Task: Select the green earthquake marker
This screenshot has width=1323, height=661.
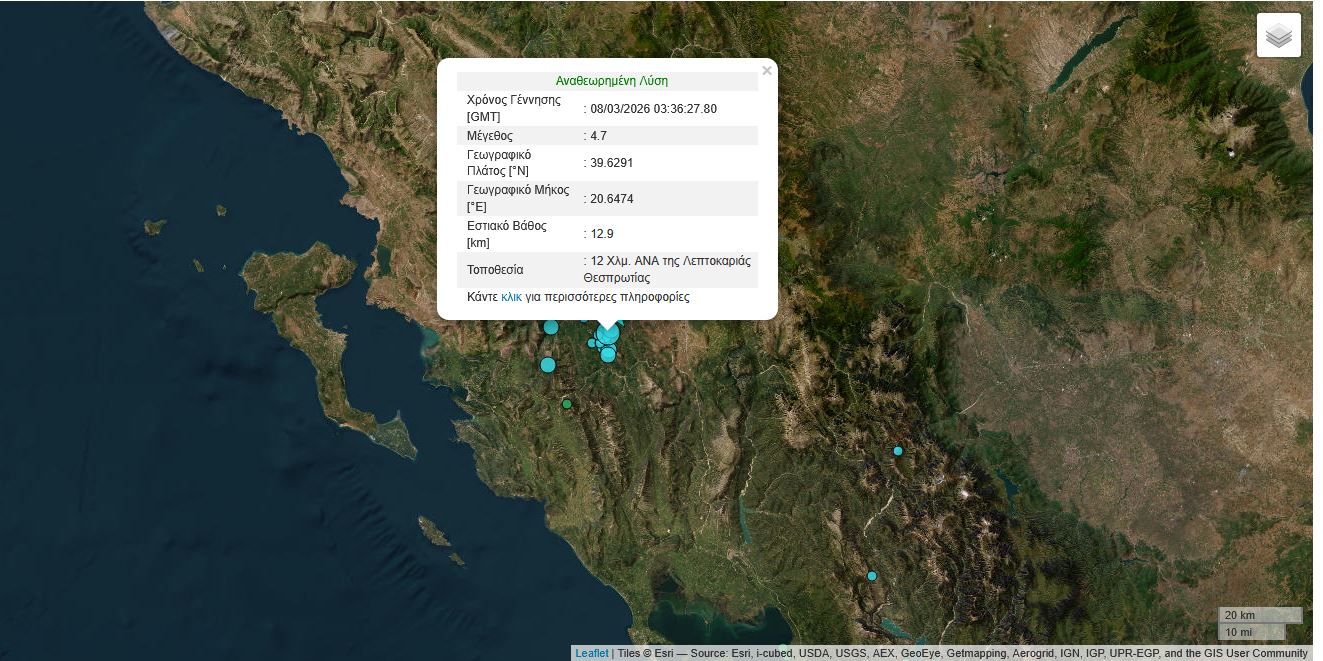Action: (x=567, y=404)
